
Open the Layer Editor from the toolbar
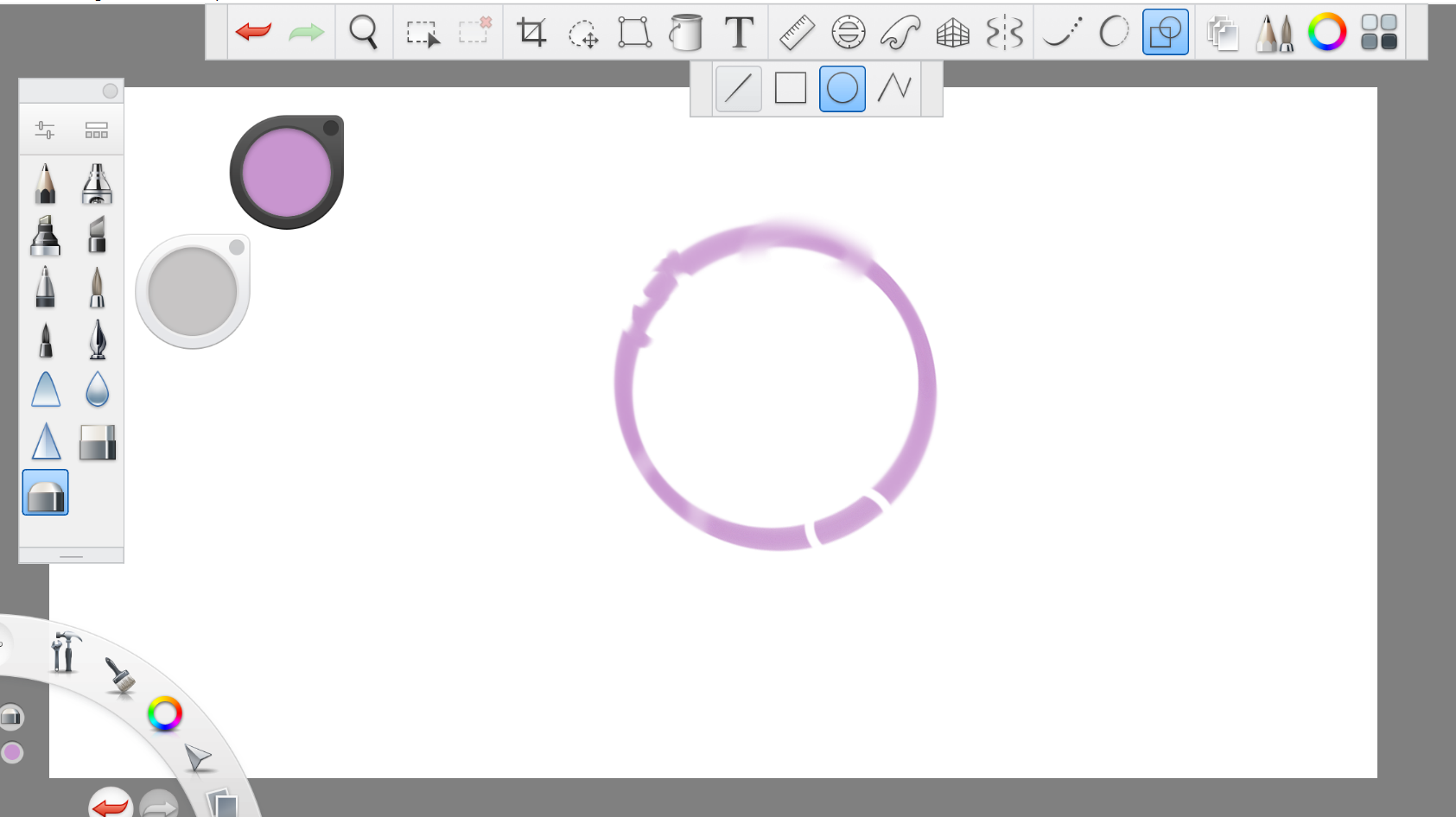[x=1223, y=33]
